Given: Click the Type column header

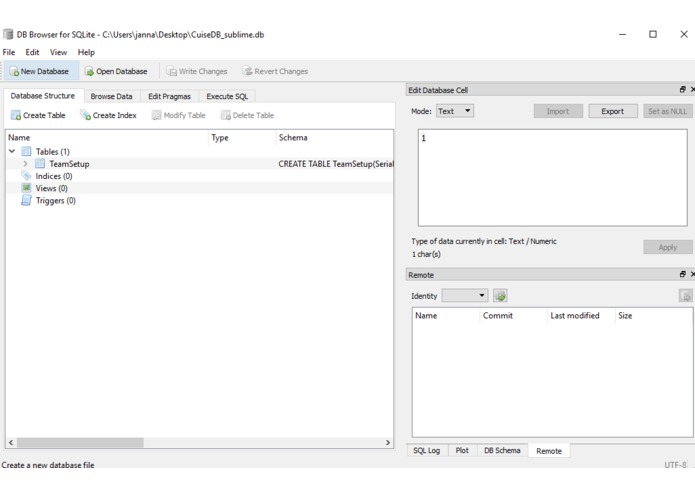Looking at the screenshot, I should coord(242,137).
